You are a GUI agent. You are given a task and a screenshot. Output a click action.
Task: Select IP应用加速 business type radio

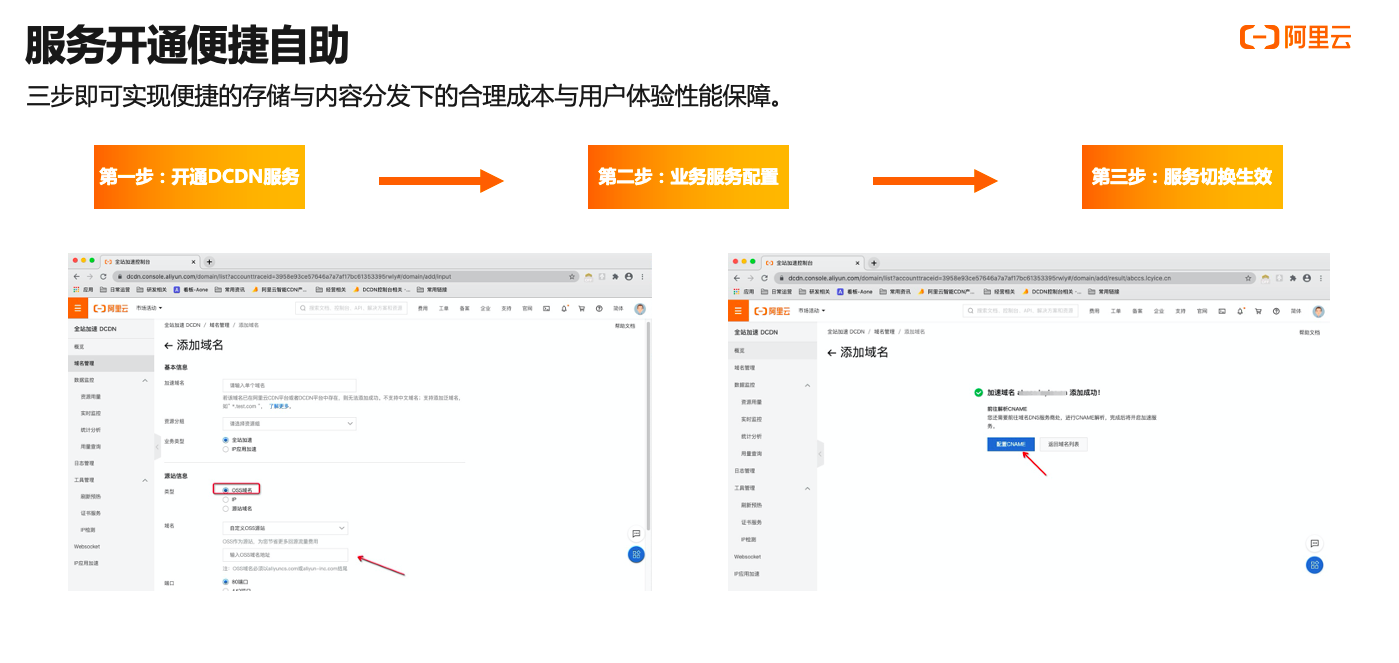(225, 449)
